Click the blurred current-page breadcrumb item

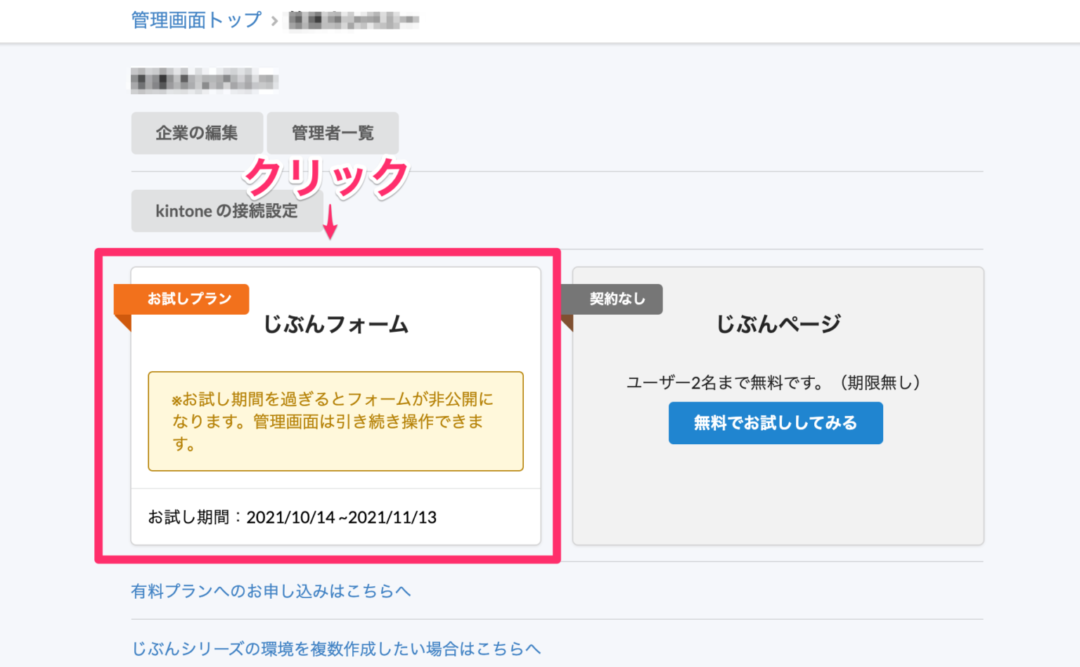coord(352,20)
